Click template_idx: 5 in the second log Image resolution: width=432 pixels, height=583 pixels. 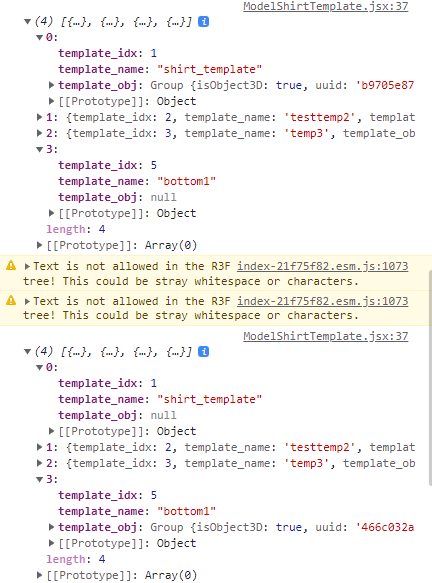108,495
